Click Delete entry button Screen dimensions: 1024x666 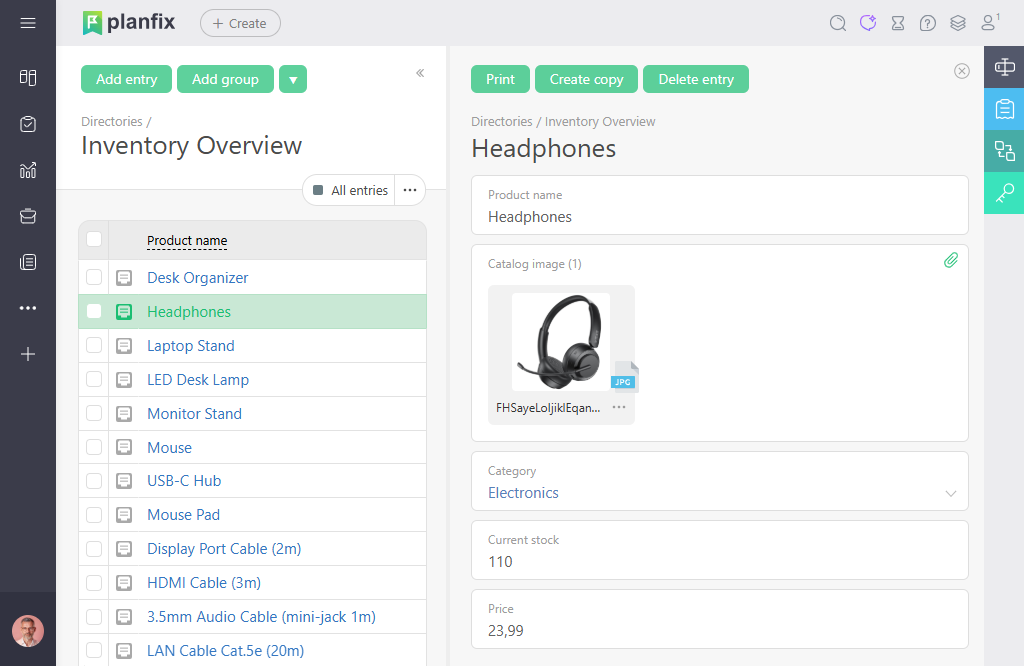696,80
